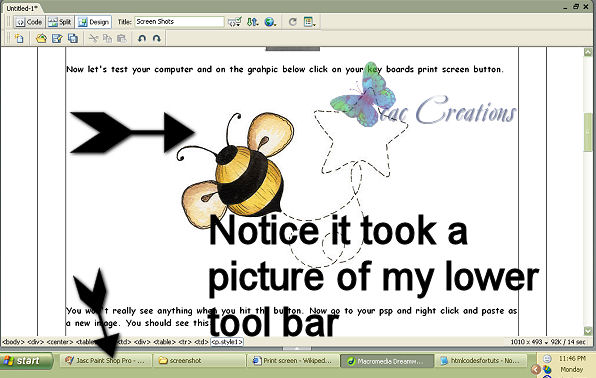Select the <body> tag in tag selector

point(13,342)
